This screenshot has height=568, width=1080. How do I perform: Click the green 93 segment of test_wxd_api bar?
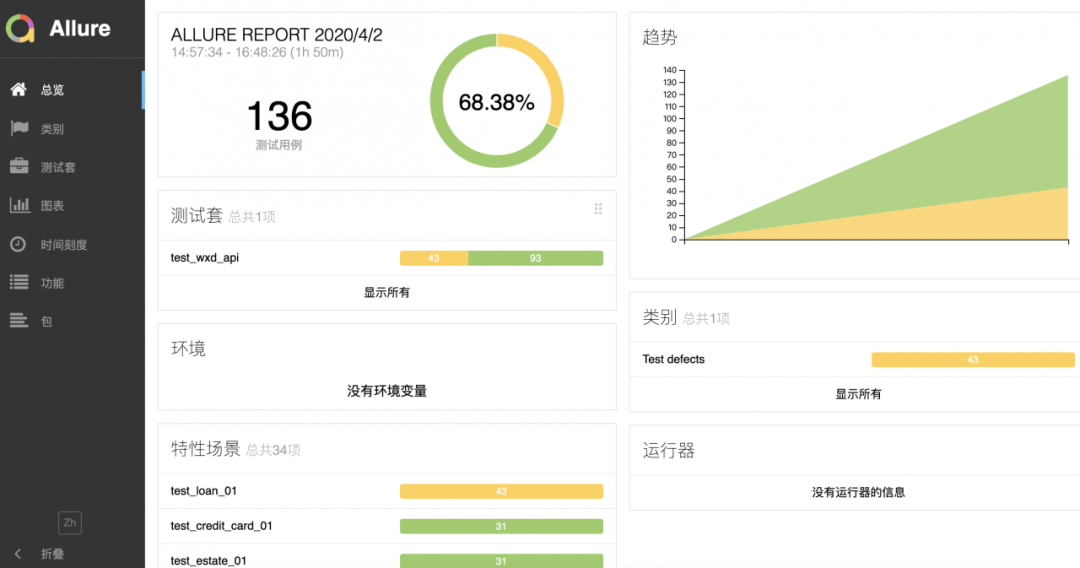pyautogui.click(x=536, y=258)
